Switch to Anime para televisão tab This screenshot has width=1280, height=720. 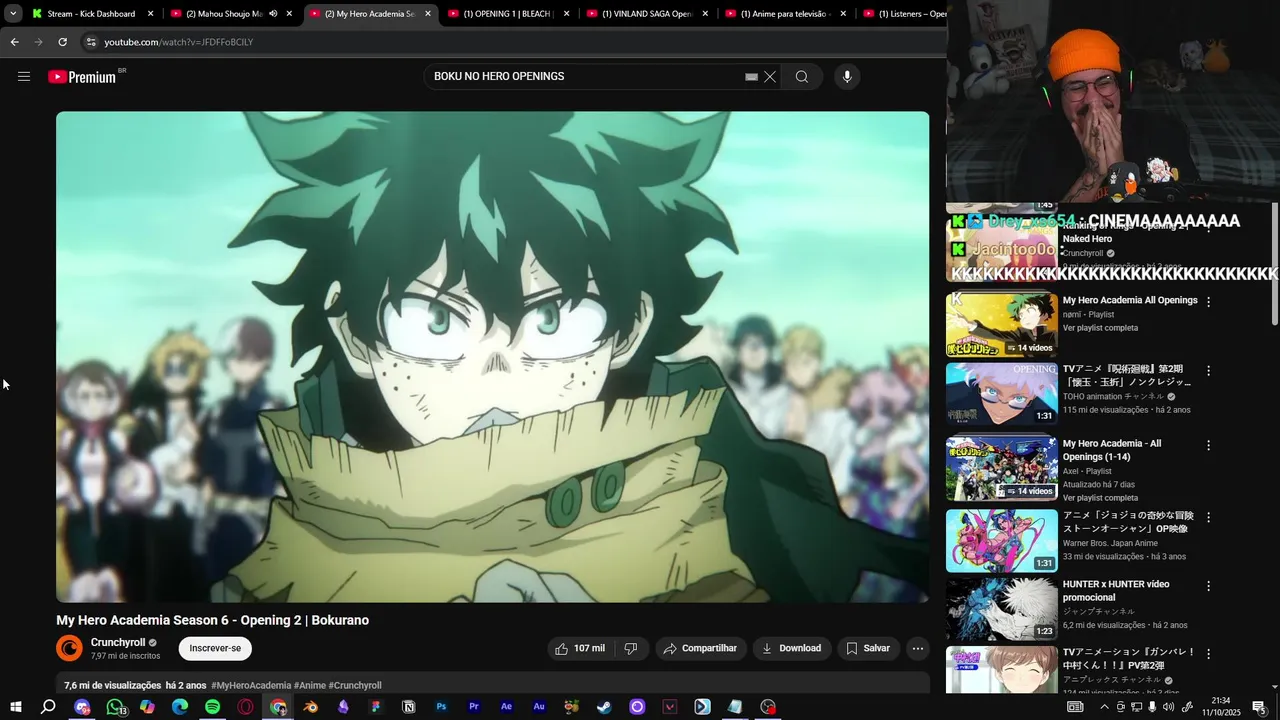[x=785, y=14]
